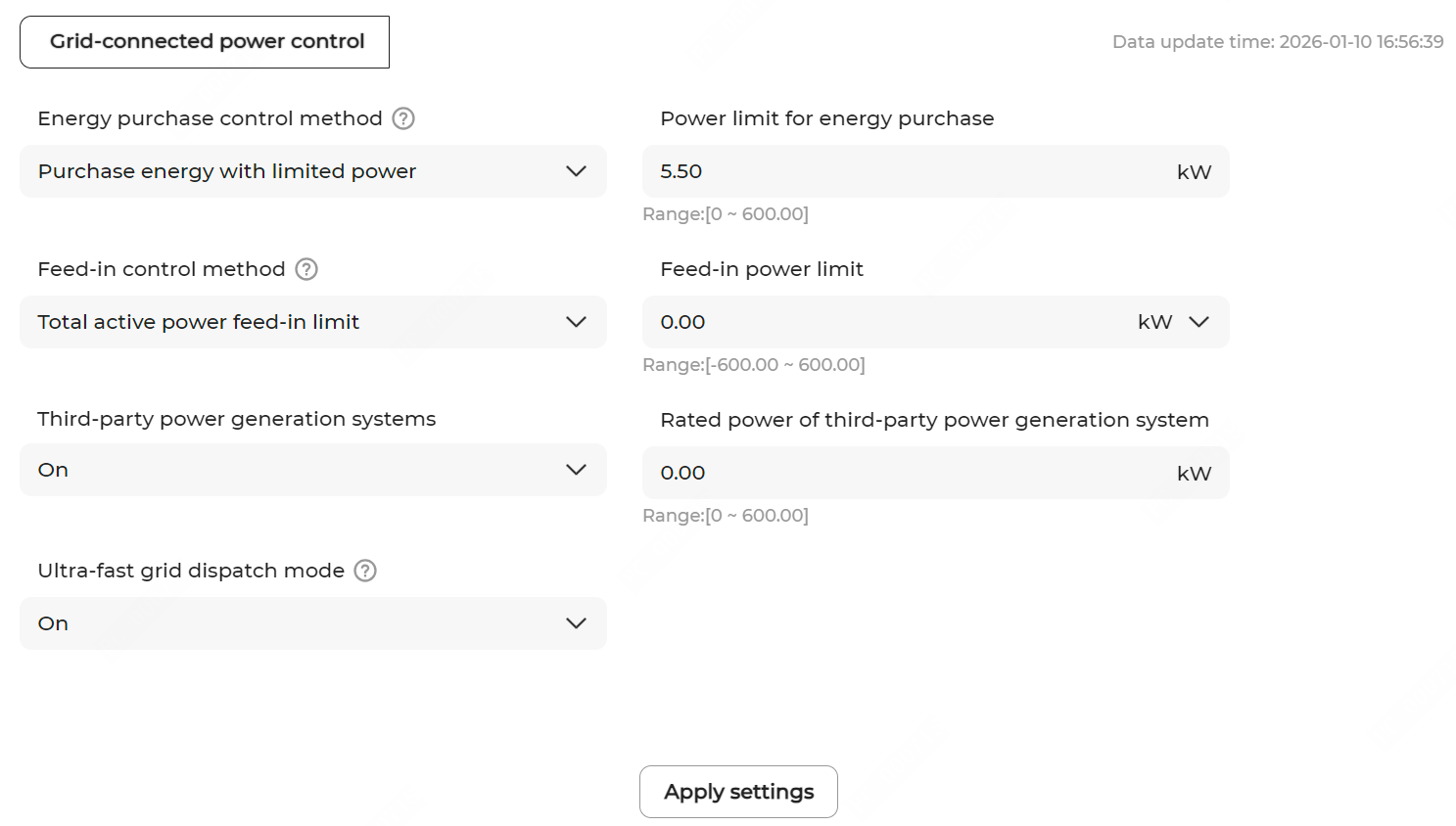
Task: Click the 'Power limit for energy purchase' label
Action: (826, 118)
